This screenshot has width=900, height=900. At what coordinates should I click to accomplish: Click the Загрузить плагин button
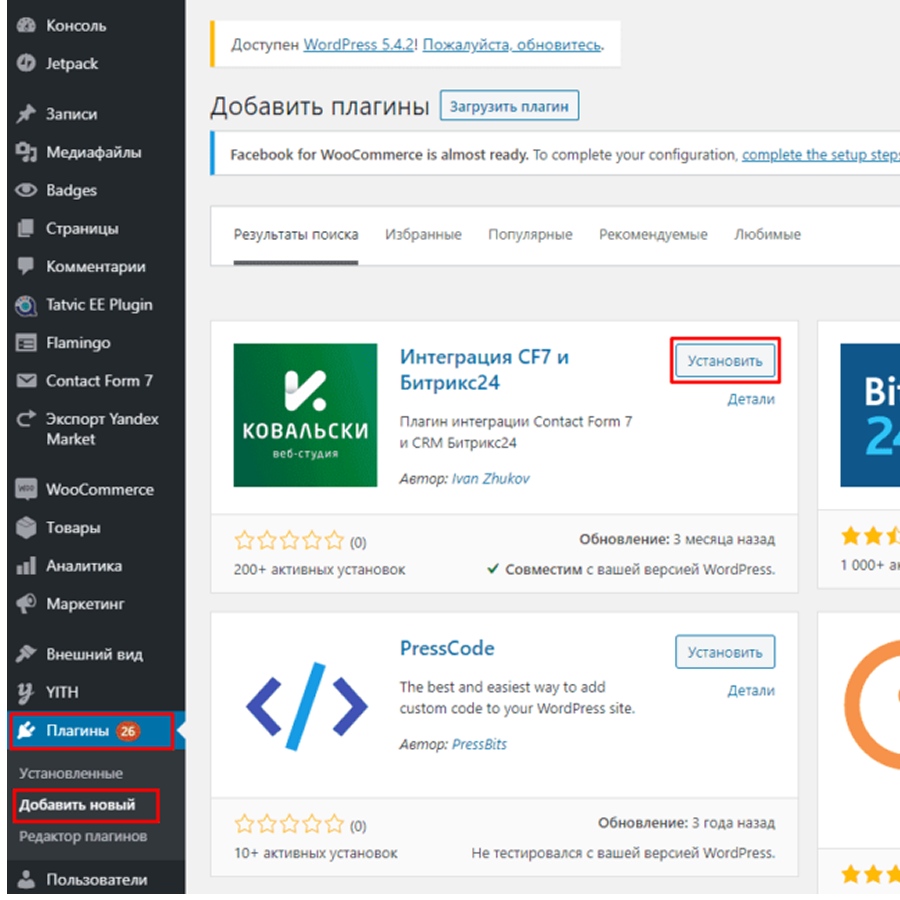509,106
